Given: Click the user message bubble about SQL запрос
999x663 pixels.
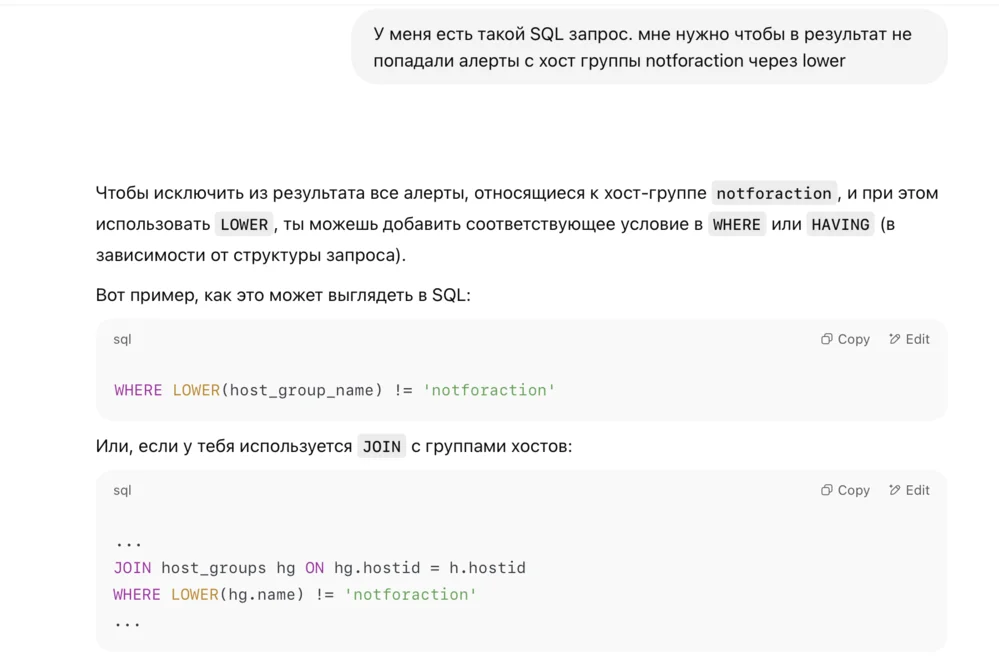Looking at the screenshot, I should tap(648, 47).
